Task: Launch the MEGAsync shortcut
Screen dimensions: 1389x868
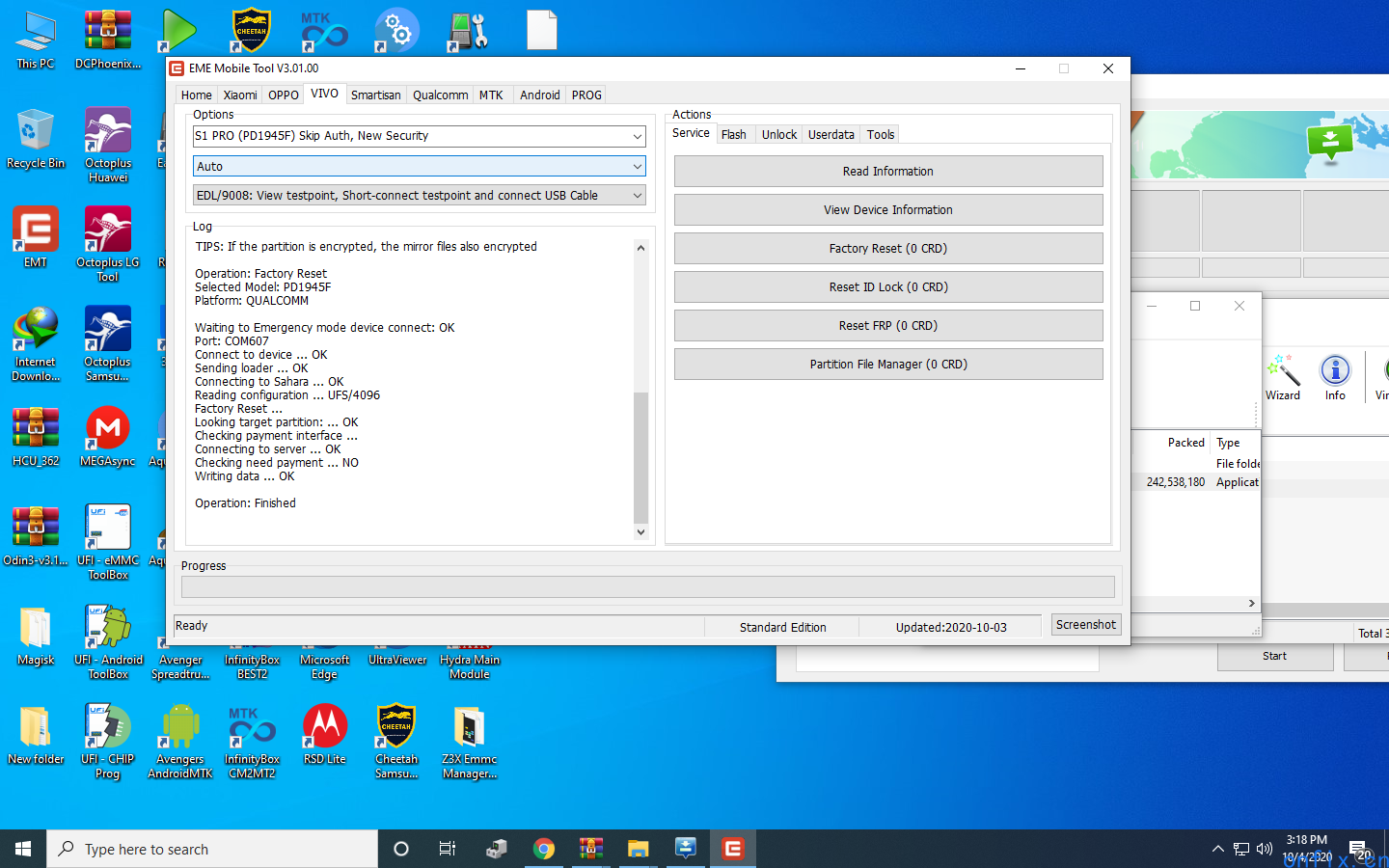Action: (108, 437)
